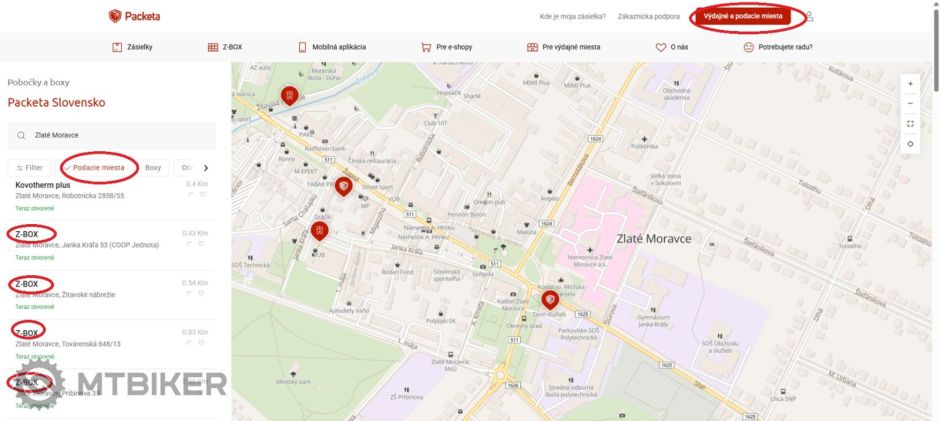
Task: Click the Zlaté Moravce search field
Action: click(120, 135)
